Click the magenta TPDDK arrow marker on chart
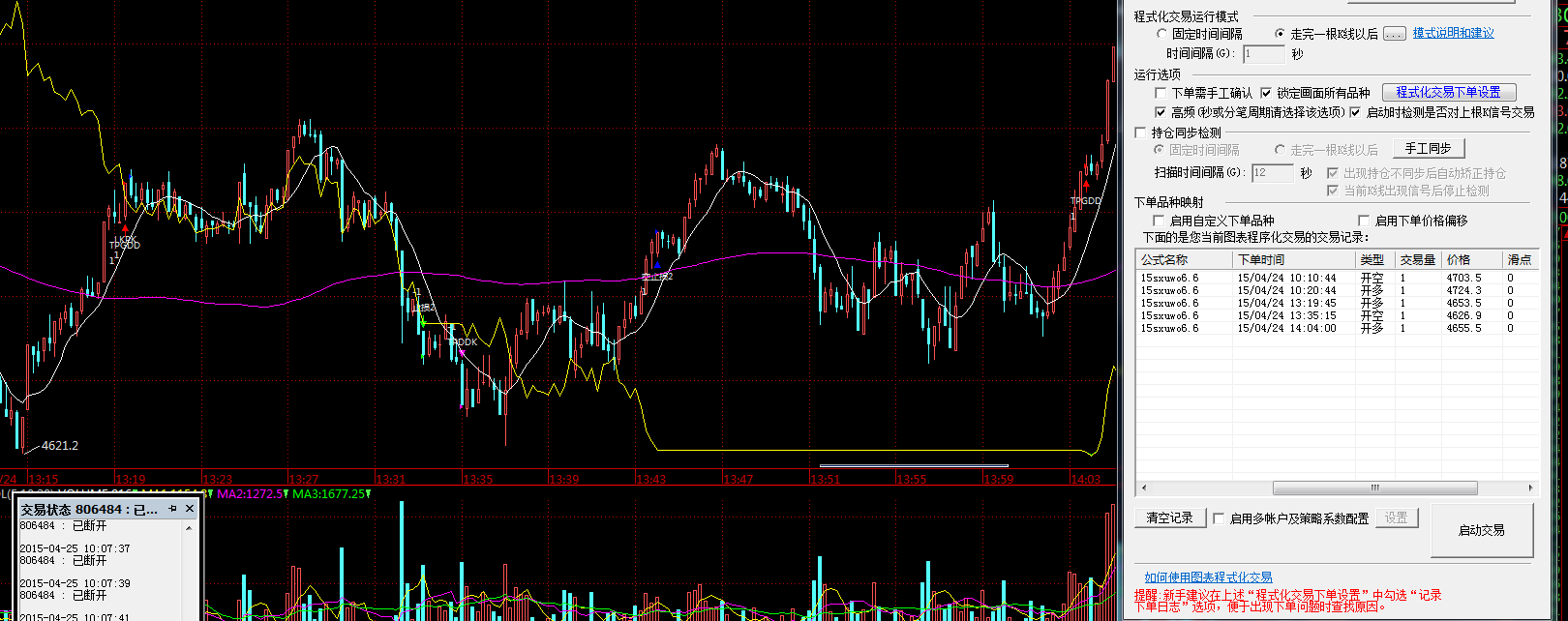The height and width of the screenshot is (621, 1568). [462, 353]
